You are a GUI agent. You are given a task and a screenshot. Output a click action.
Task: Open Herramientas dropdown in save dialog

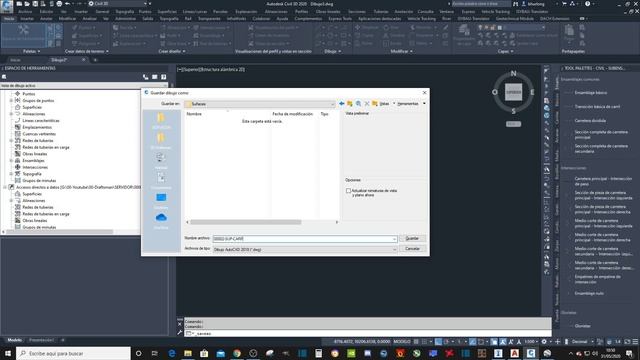411,104
